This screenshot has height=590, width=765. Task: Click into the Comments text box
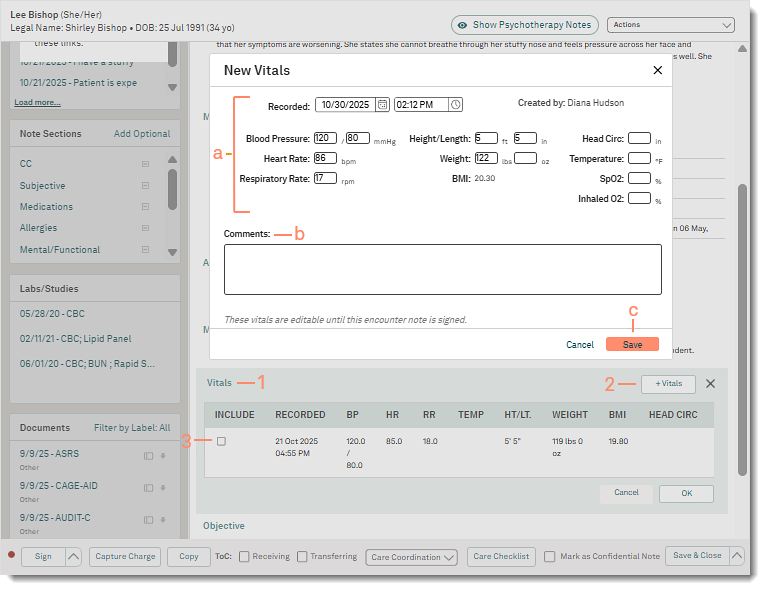click(442, 269)
